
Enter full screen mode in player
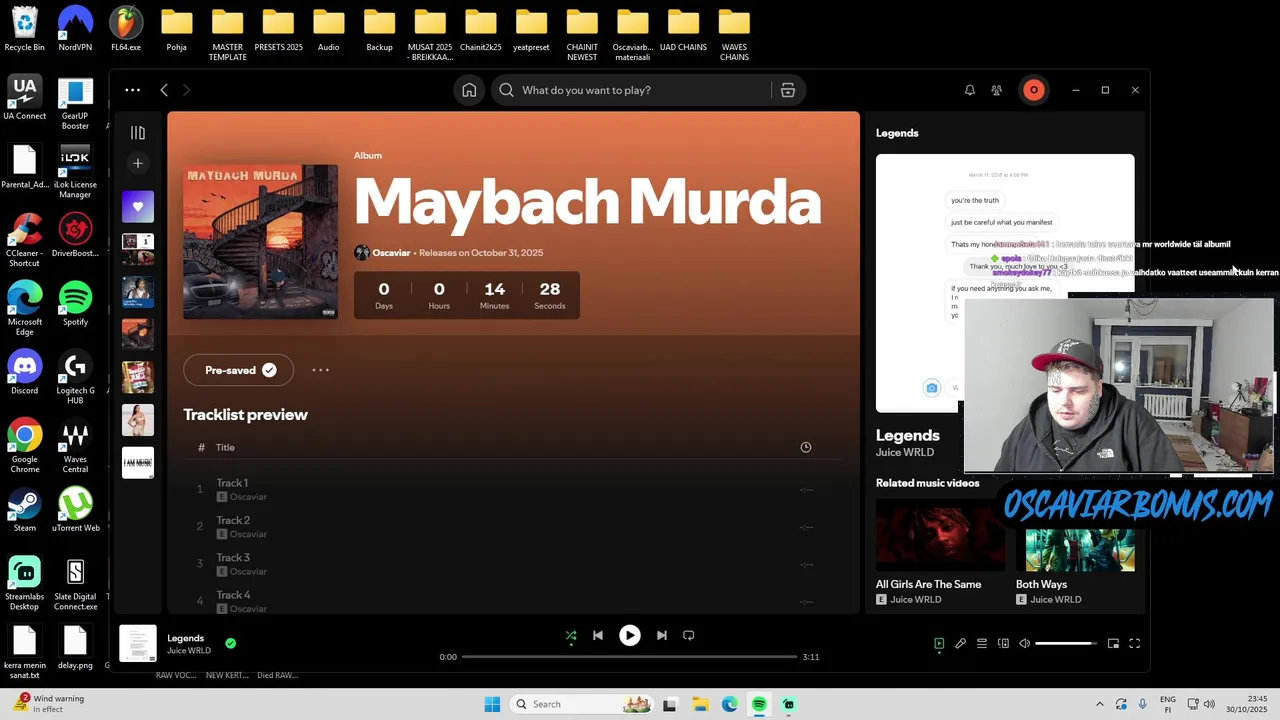[1135, 644]
